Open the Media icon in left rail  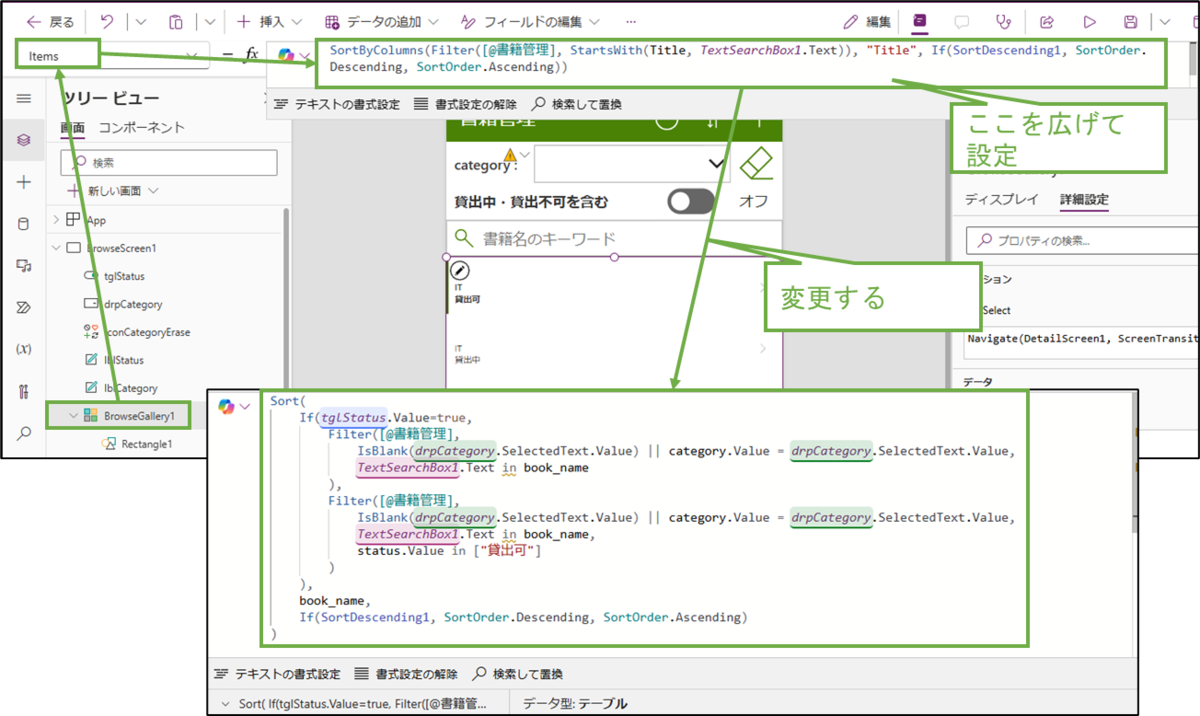pos(24,265)
